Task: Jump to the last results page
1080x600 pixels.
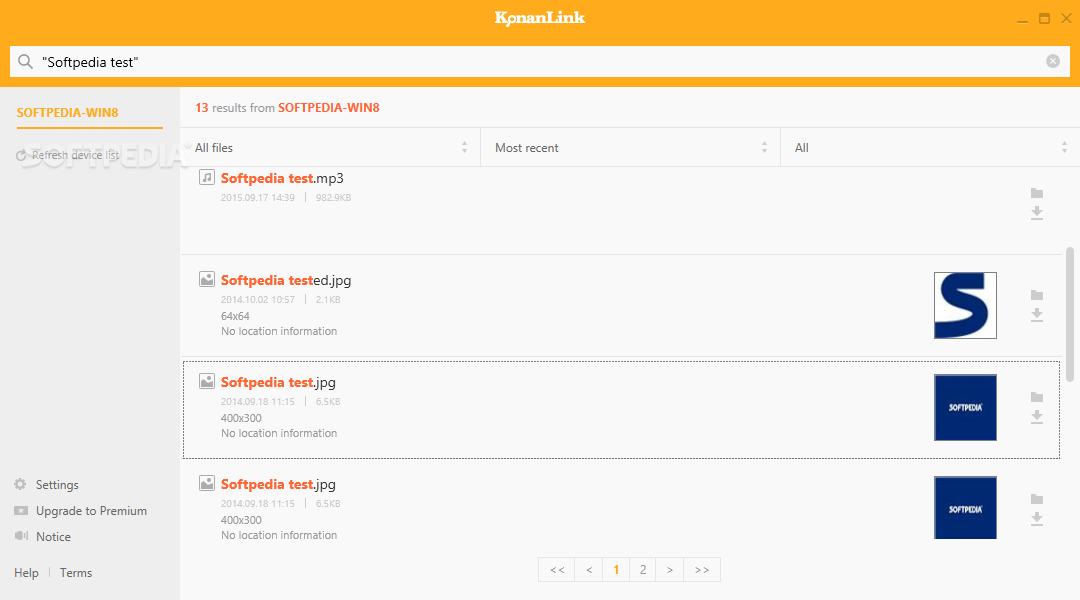Action: 702,570
